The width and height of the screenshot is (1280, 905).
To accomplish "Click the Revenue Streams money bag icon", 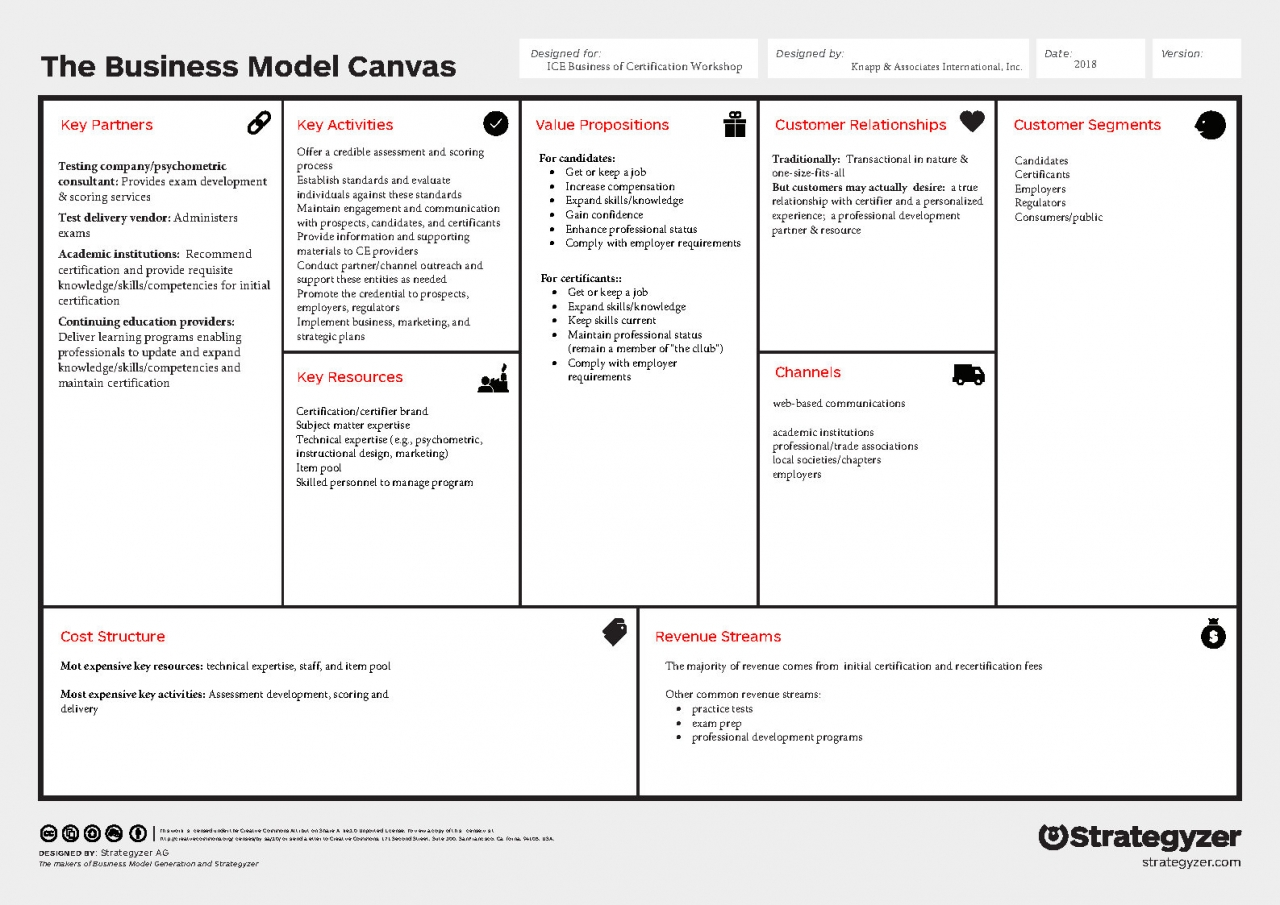I will pyautogui.click(x=1212, y=633).
